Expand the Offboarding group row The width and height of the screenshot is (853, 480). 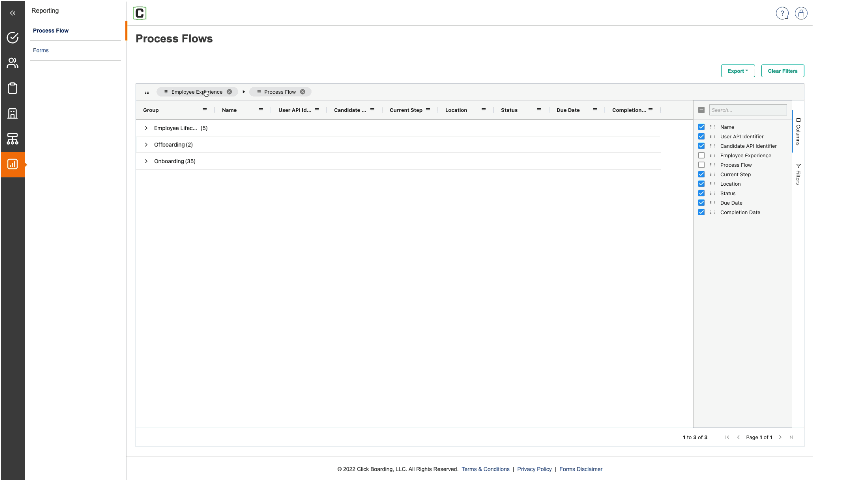click(146, 145)
